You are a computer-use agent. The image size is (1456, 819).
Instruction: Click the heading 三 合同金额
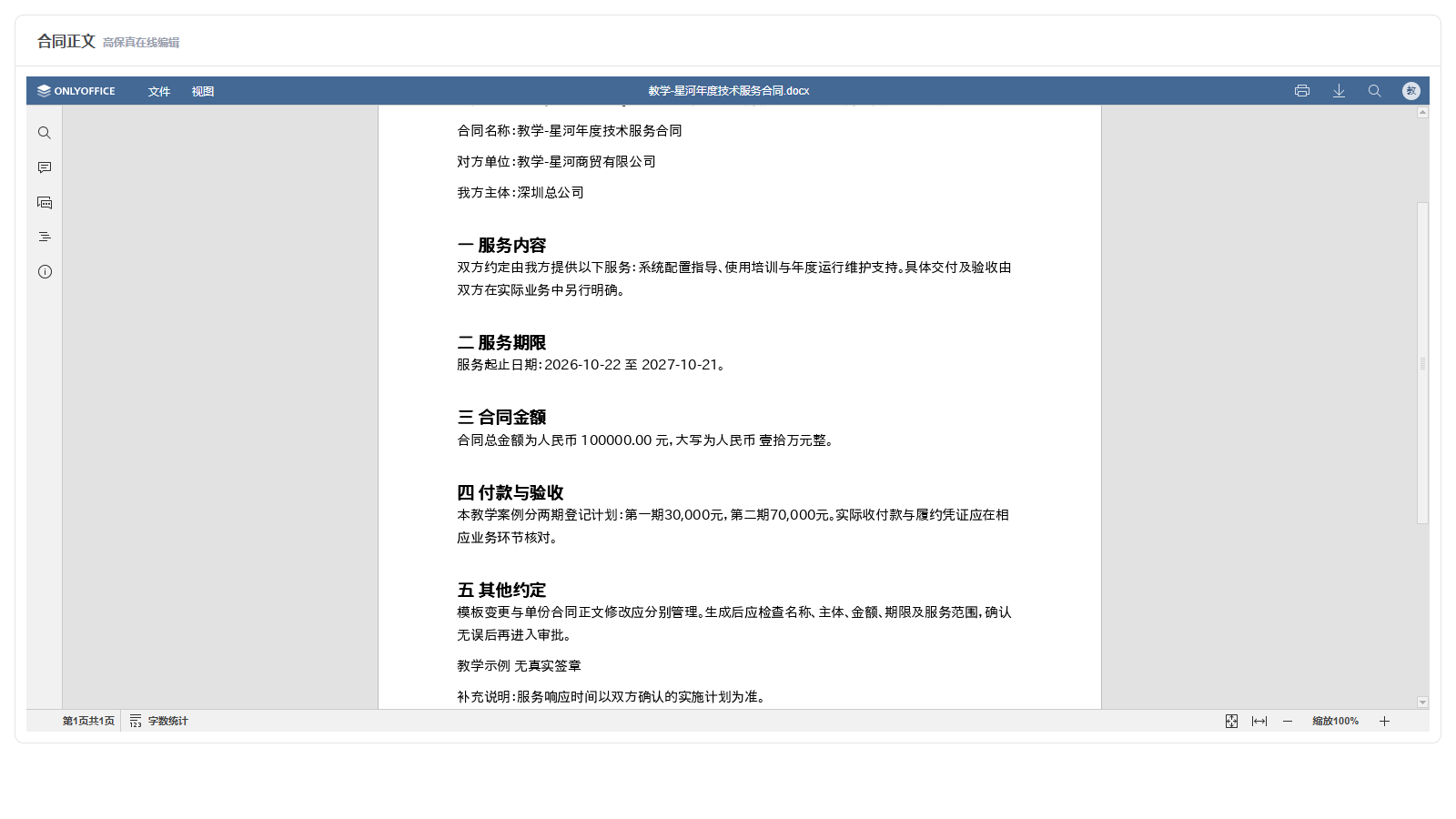[x=501, y=418]
